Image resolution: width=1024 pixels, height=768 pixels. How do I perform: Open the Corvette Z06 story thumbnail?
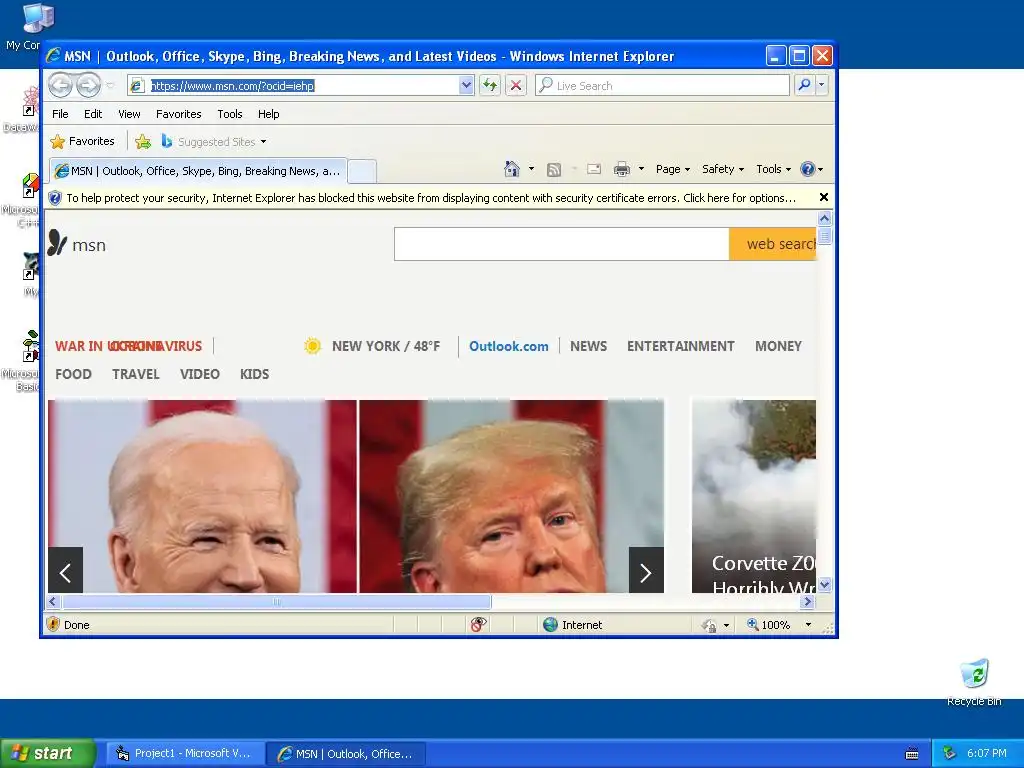click(754, 496)
